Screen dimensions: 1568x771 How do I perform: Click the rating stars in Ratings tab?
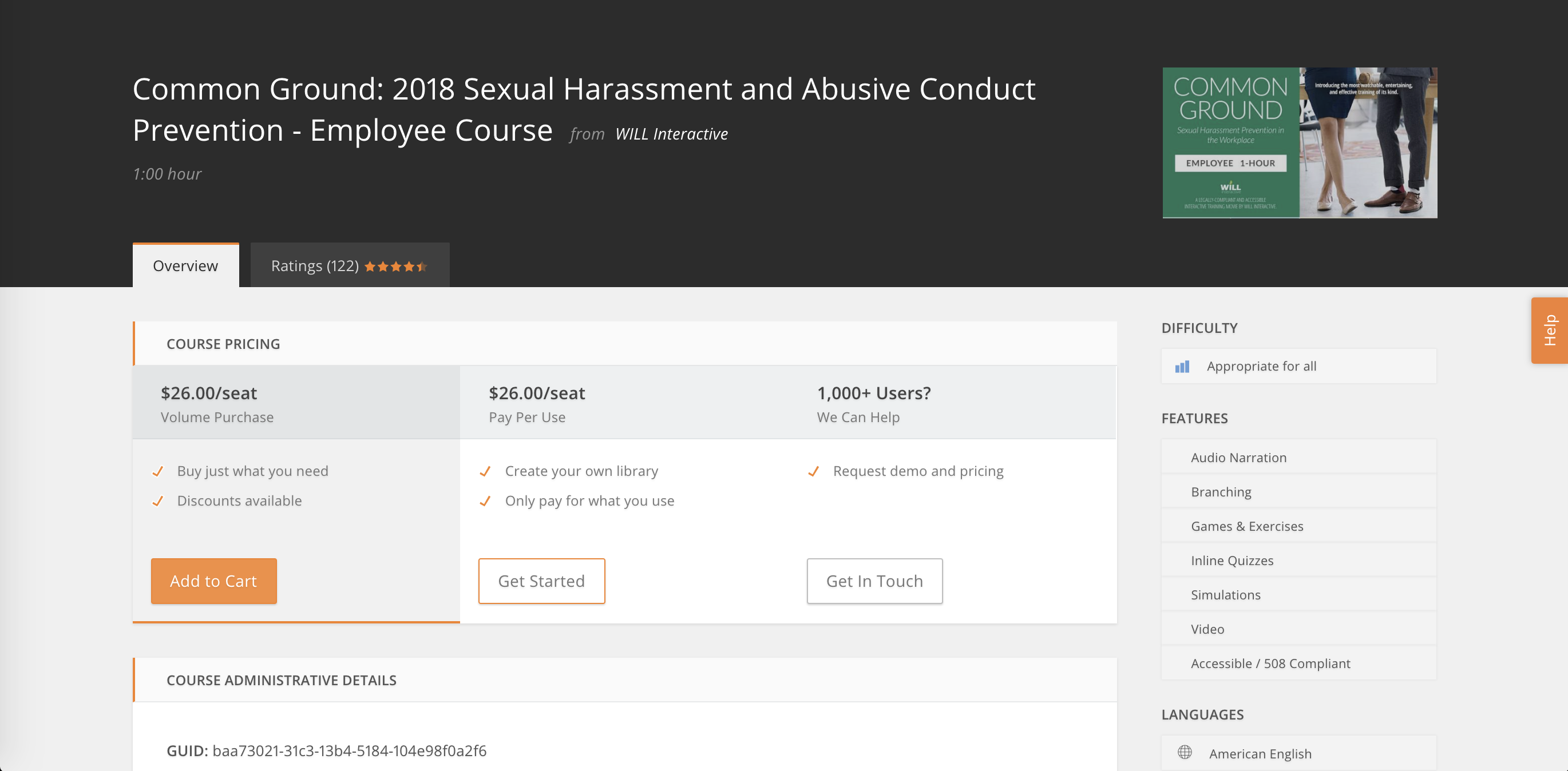coord(395,267)
